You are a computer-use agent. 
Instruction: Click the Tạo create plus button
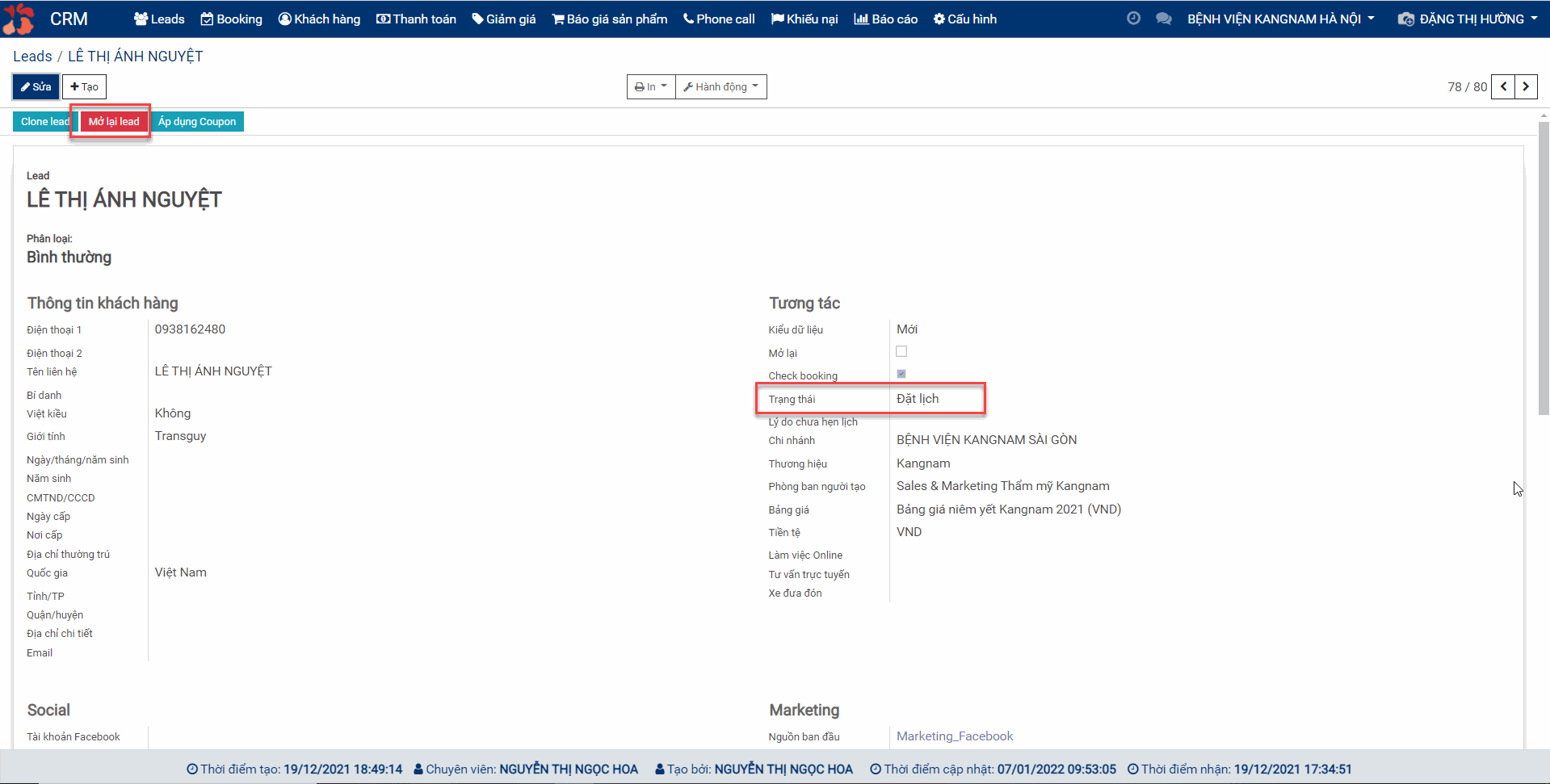pos(84,86)
